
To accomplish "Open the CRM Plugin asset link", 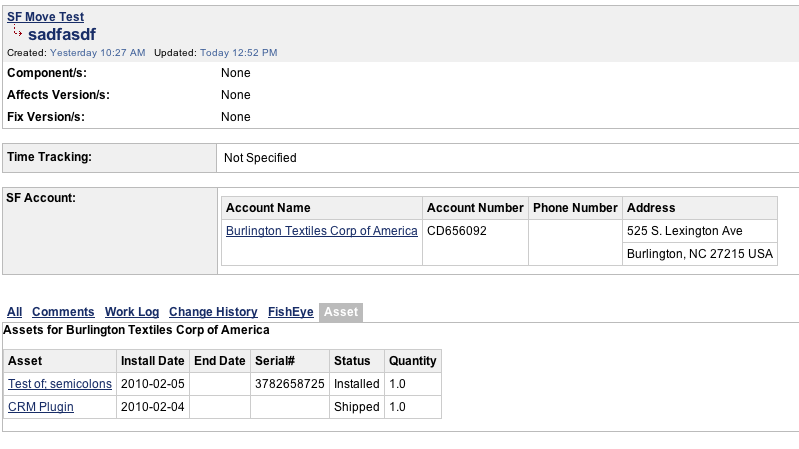I will point(41,407).
